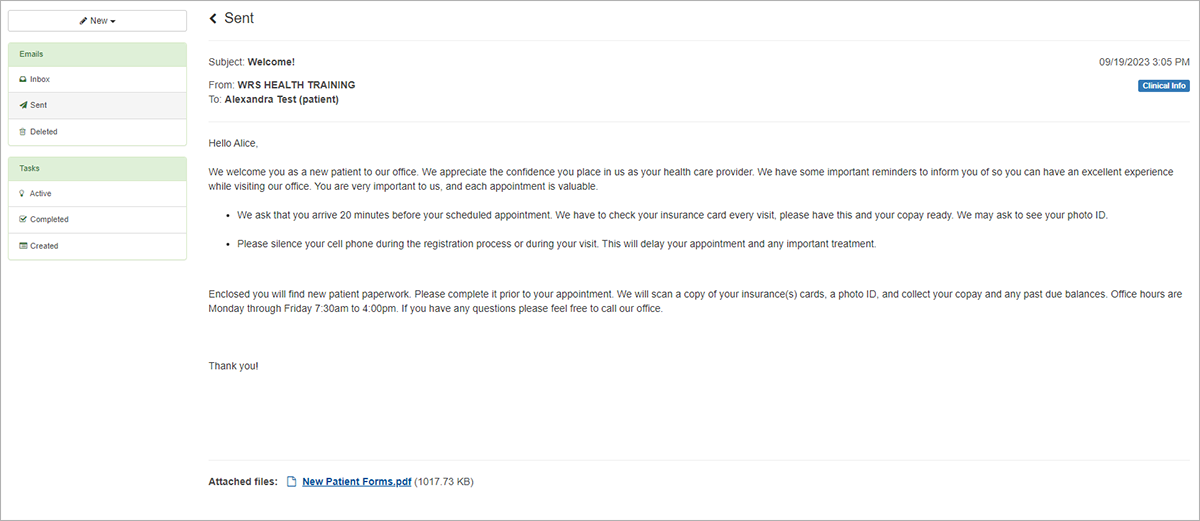The height and width of the screenshot is (521, 1200).
Task: Click the Sent paper plane icon
Action: [23, 105]
